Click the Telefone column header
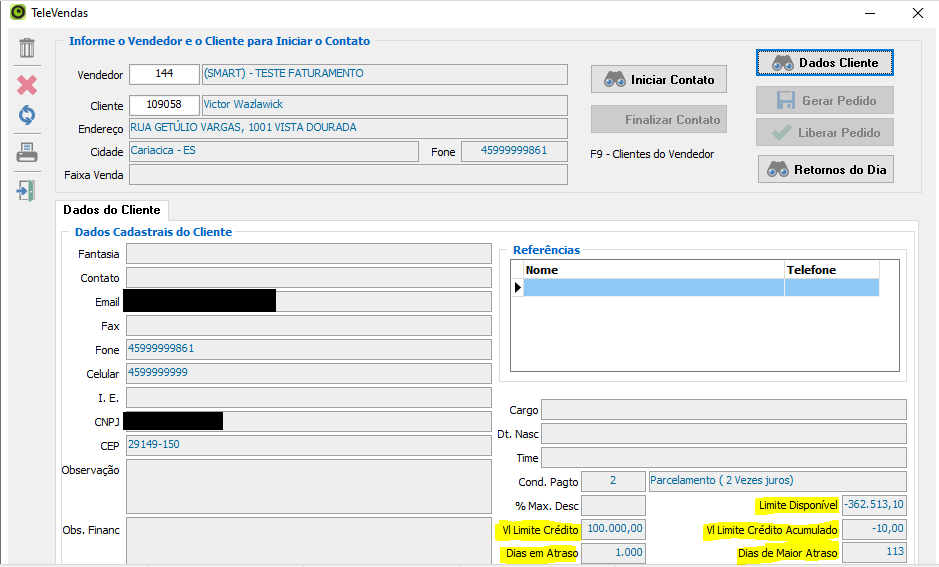The height and width of the screenshot is (567, 939). click(831, 270)
